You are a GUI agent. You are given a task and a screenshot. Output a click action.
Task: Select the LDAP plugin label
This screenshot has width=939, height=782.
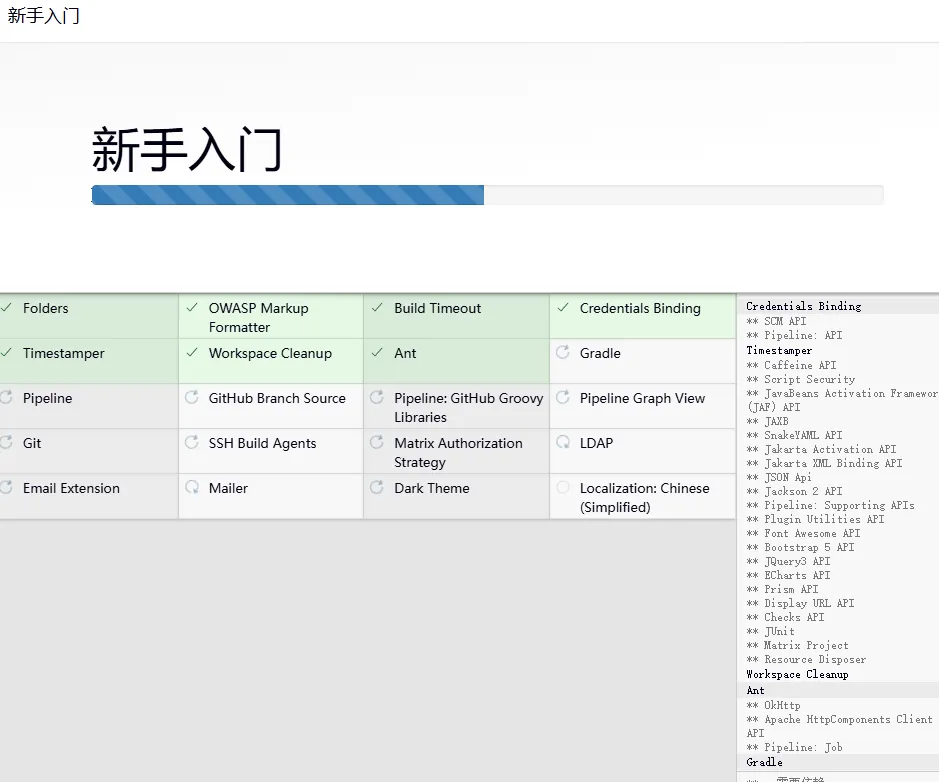(x=596, y=443)
